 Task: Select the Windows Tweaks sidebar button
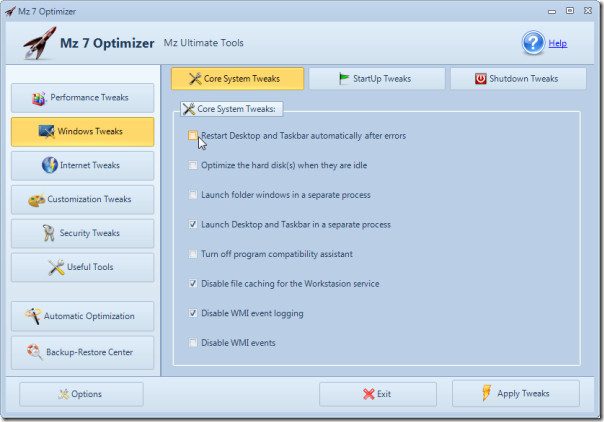[82, 132]
